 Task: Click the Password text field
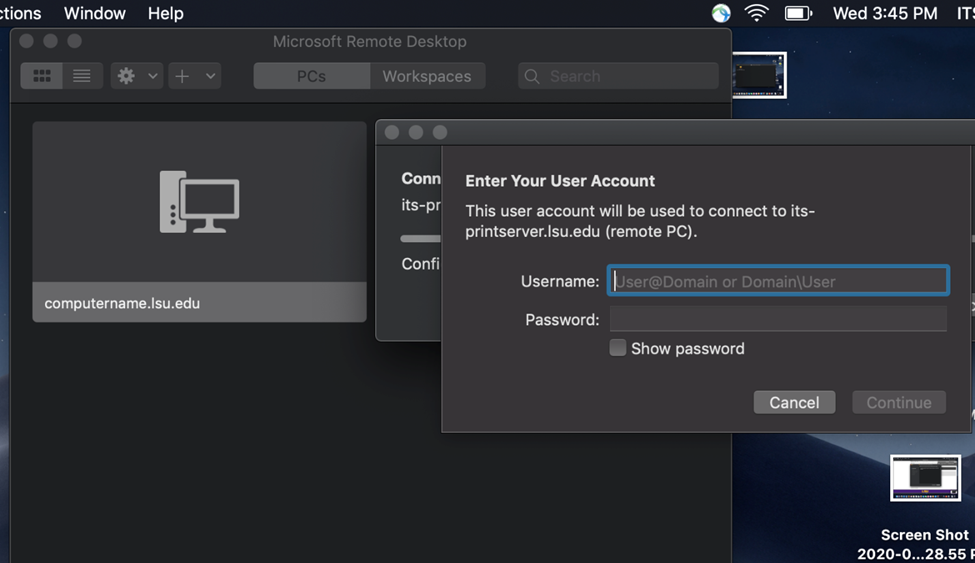click(778, 319)
